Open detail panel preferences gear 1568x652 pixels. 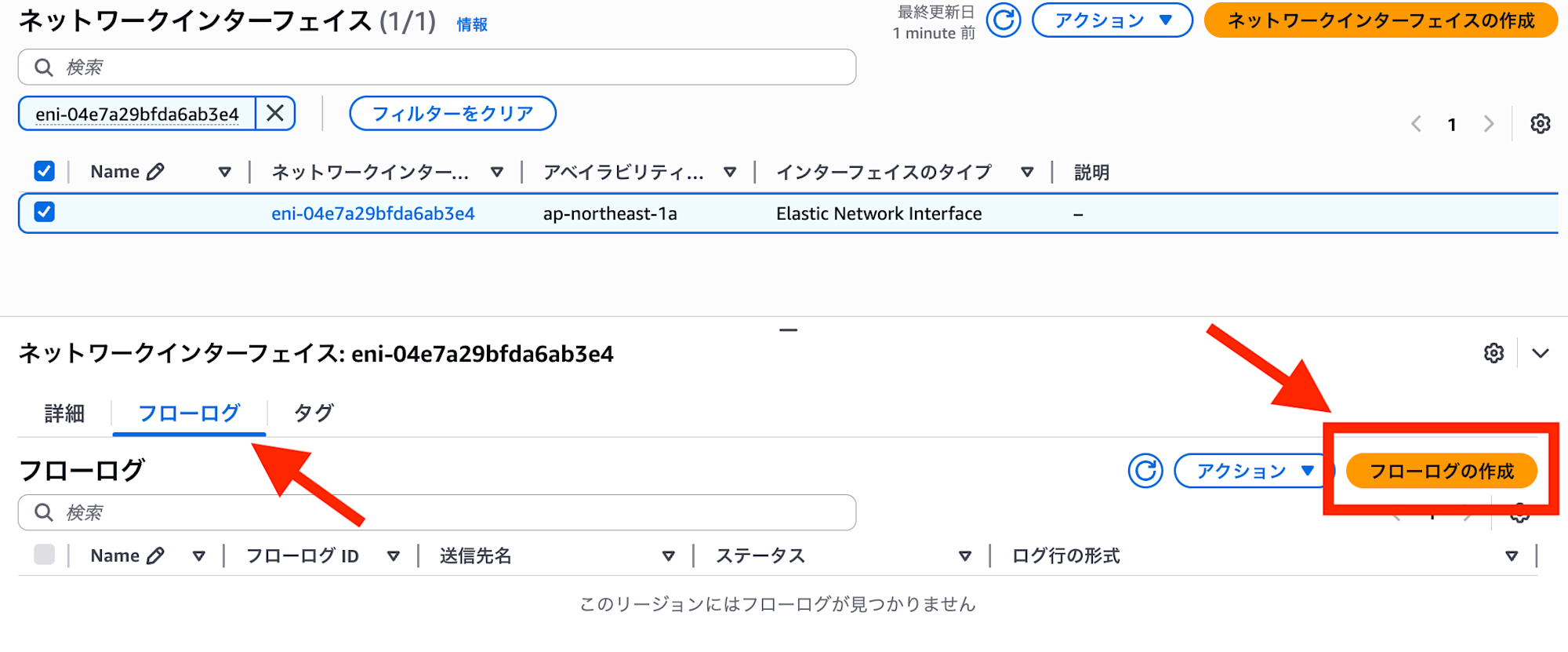click(x=1494, y=353)
